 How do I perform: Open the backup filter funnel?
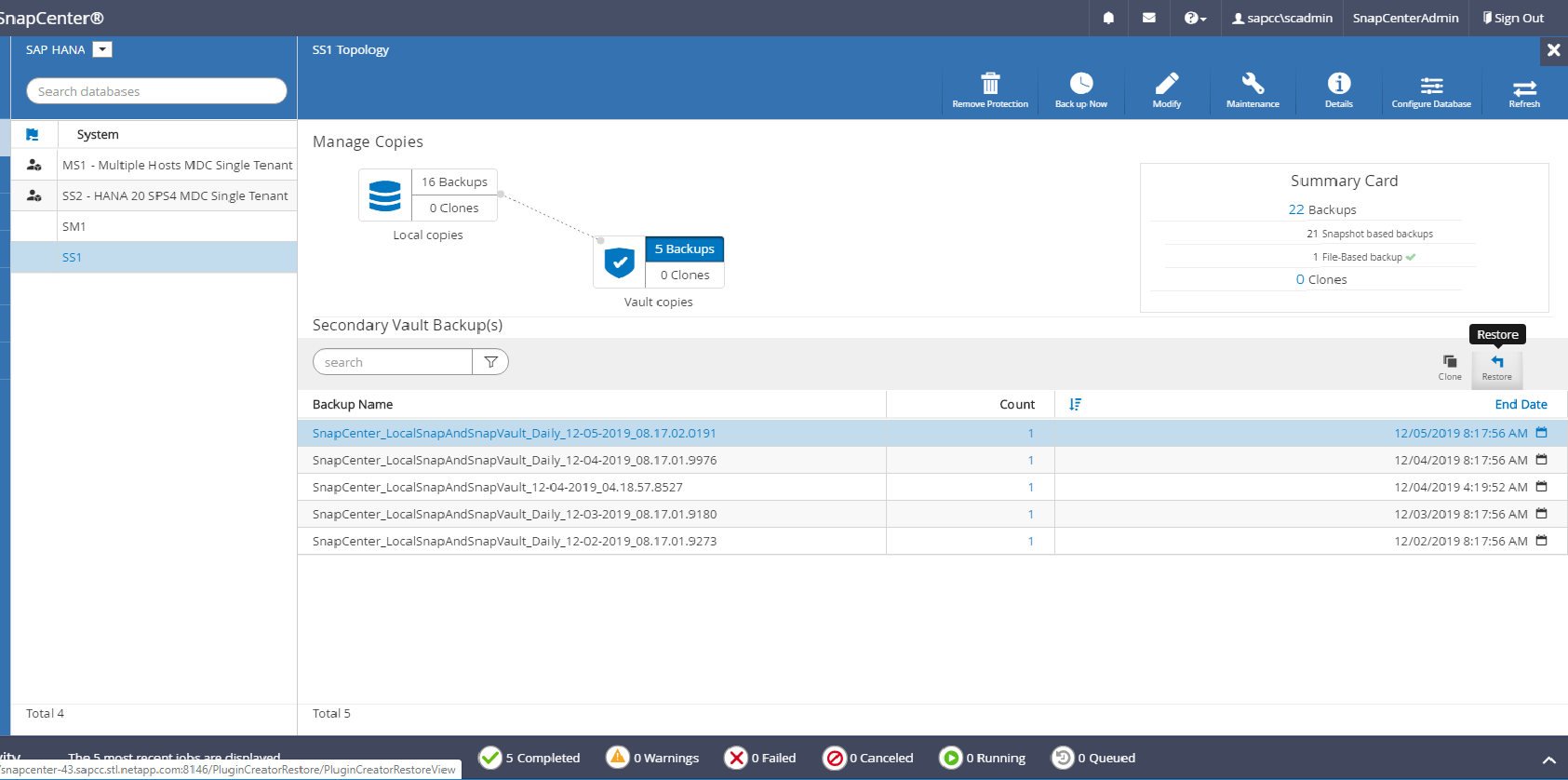point(490,362)
